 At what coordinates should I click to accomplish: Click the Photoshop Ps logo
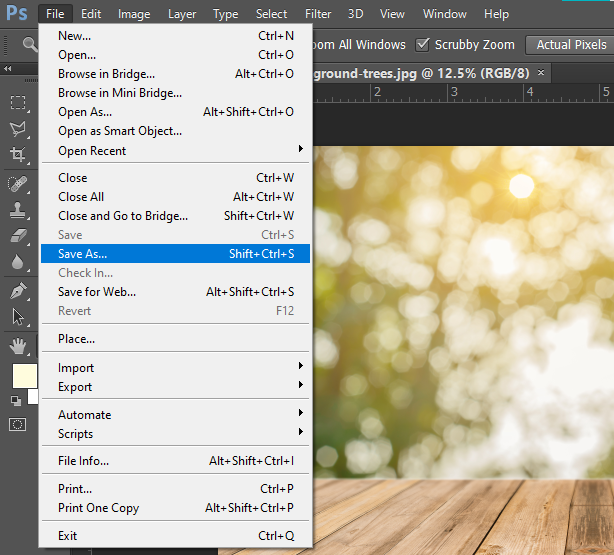point(17,13)
